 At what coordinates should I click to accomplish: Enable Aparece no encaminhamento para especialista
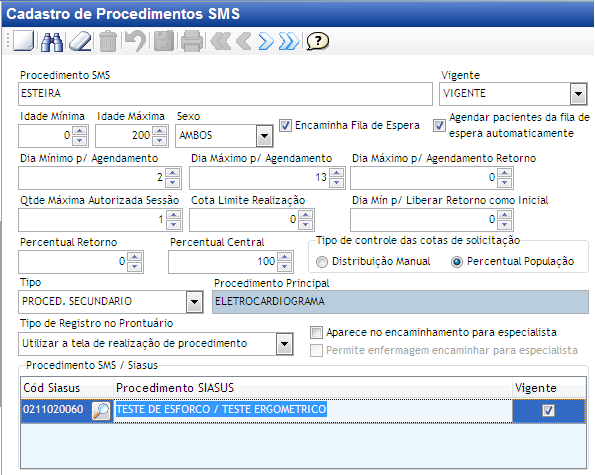point(316,332)
